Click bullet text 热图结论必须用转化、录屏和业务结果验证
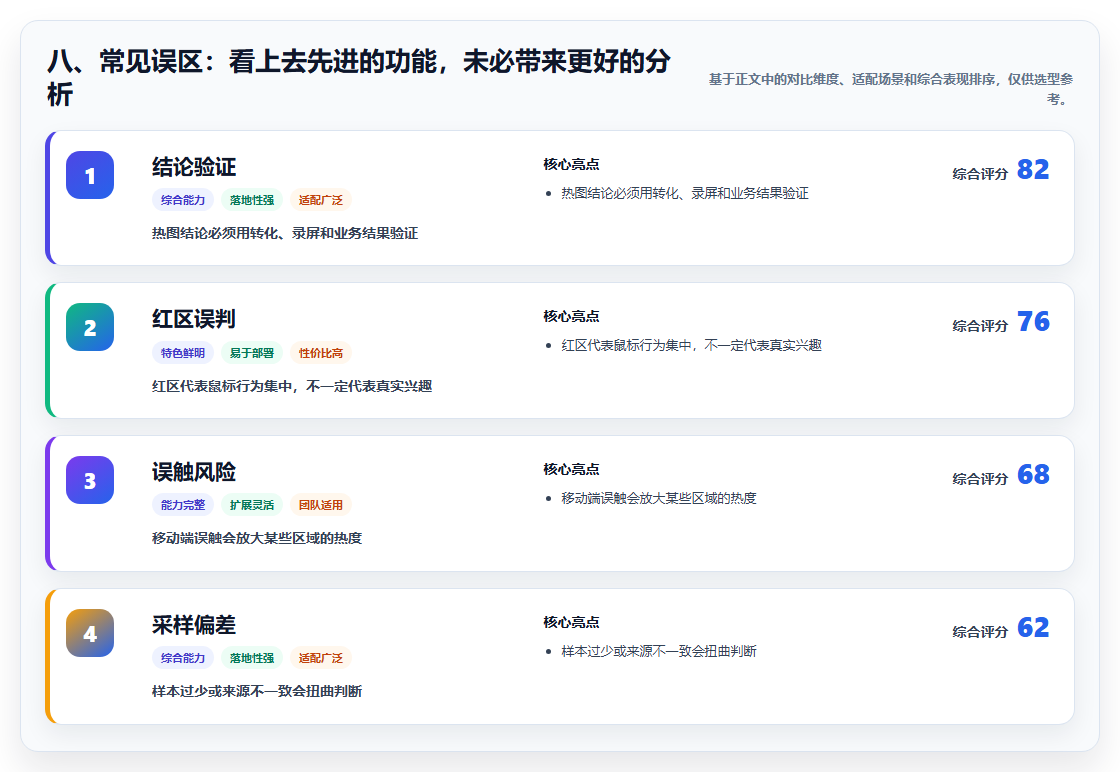This screenshot has height=772, width=1120. pos(685,194)
